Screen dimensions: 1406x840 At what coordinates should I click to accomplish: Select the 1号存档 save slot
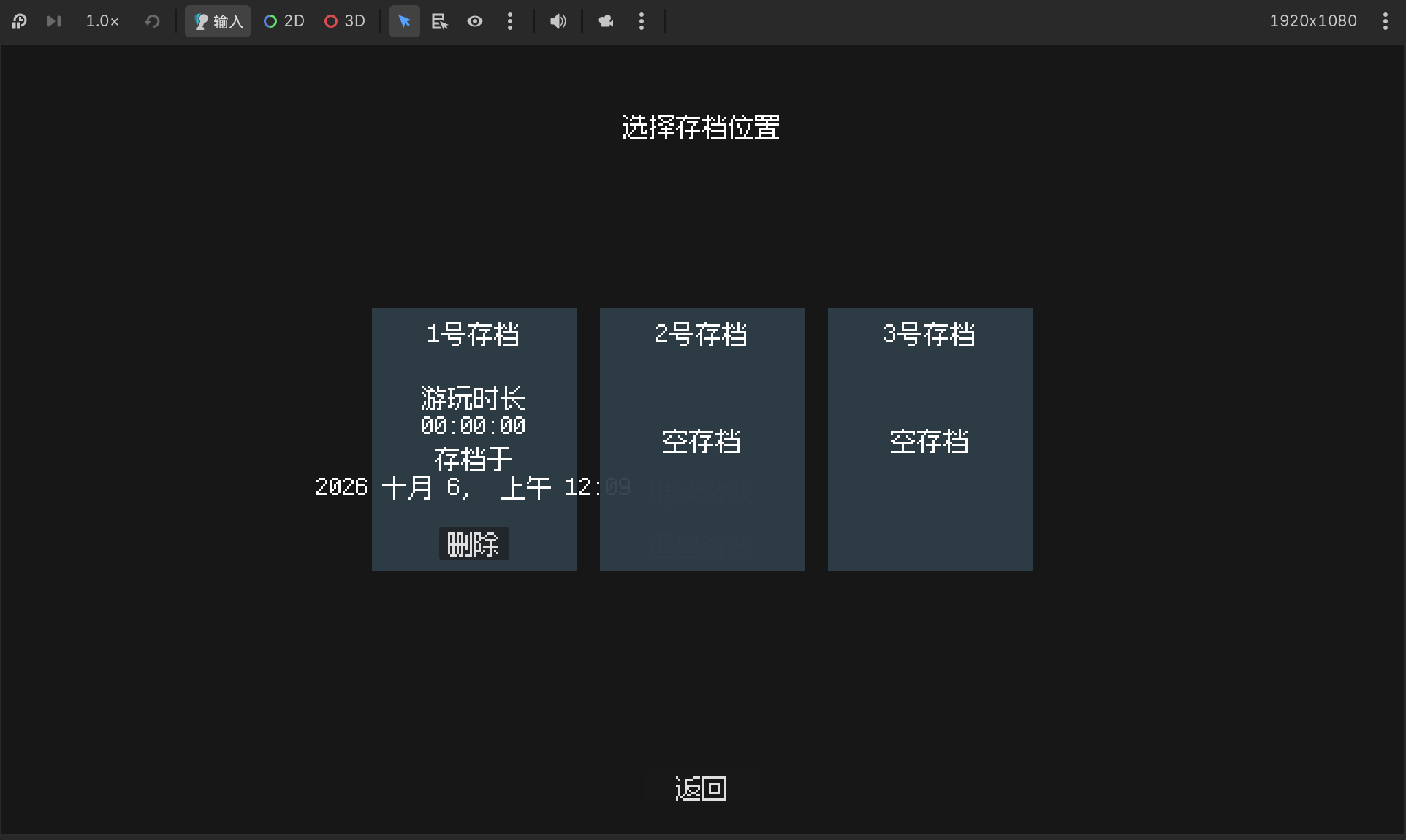pyautogui.click(x=474, y=440)
